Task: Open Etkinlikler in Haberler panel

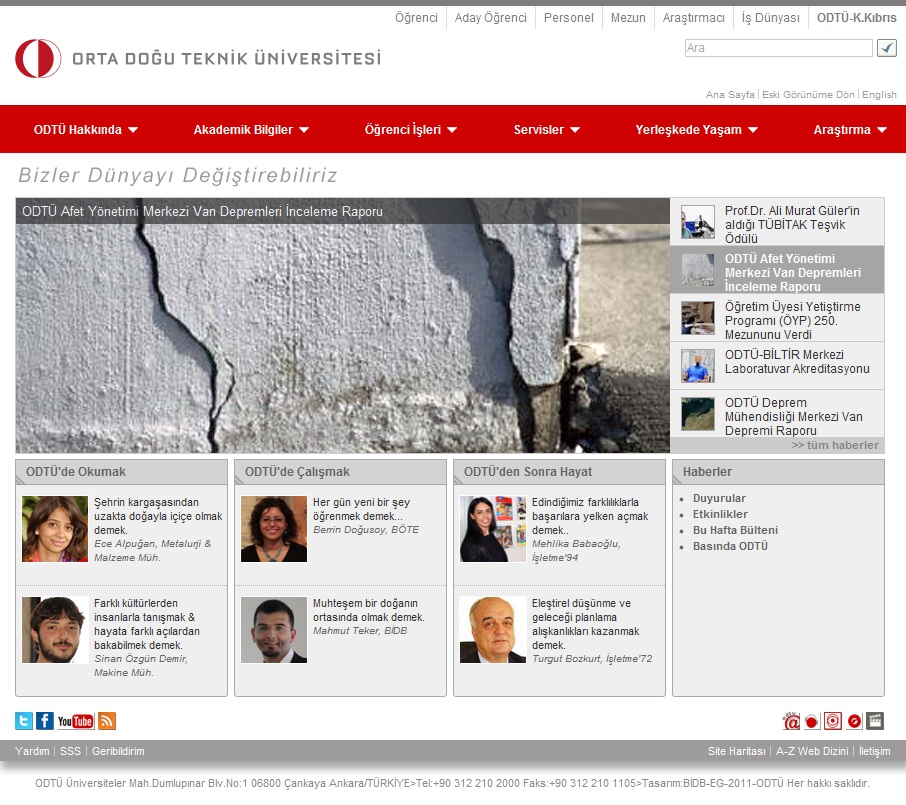Action: coord(720,514)
